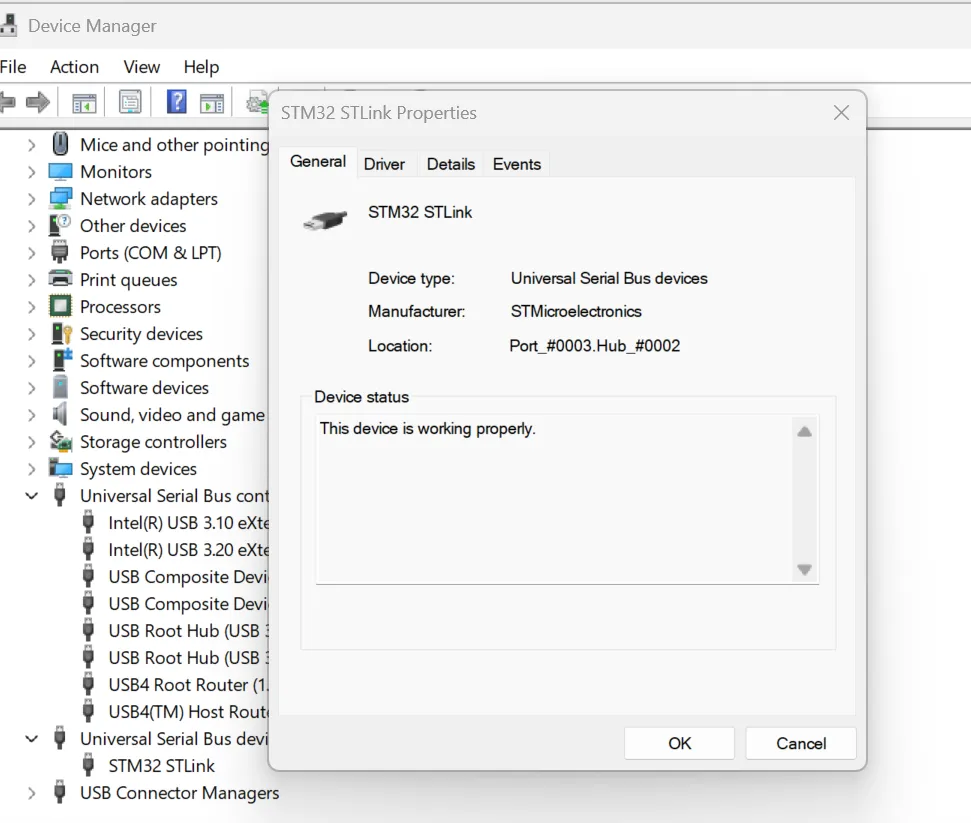Viewport: 971px width, 823px height.
Task: Click the Universal Serial Bus devices device type value
Action: click(609, 278)
